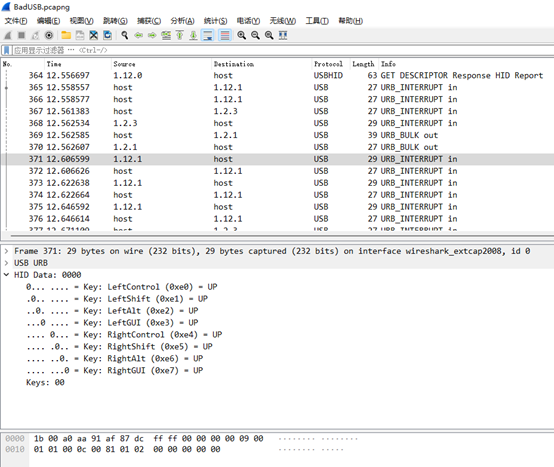Open the 无线(W) menu
The height and width of the screenshot is (467, 554).
283,21
